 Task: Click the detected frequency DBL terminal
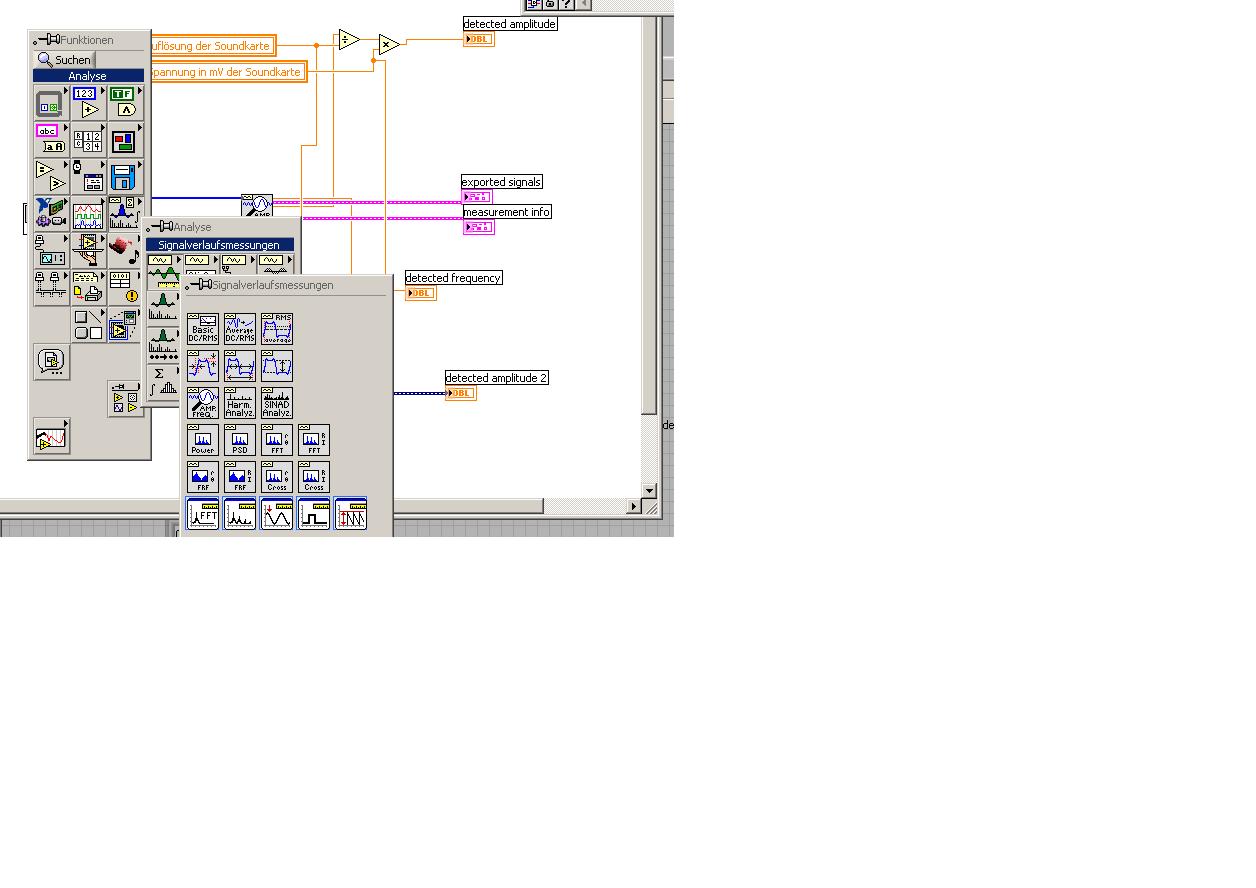click(x=421, y=293)
